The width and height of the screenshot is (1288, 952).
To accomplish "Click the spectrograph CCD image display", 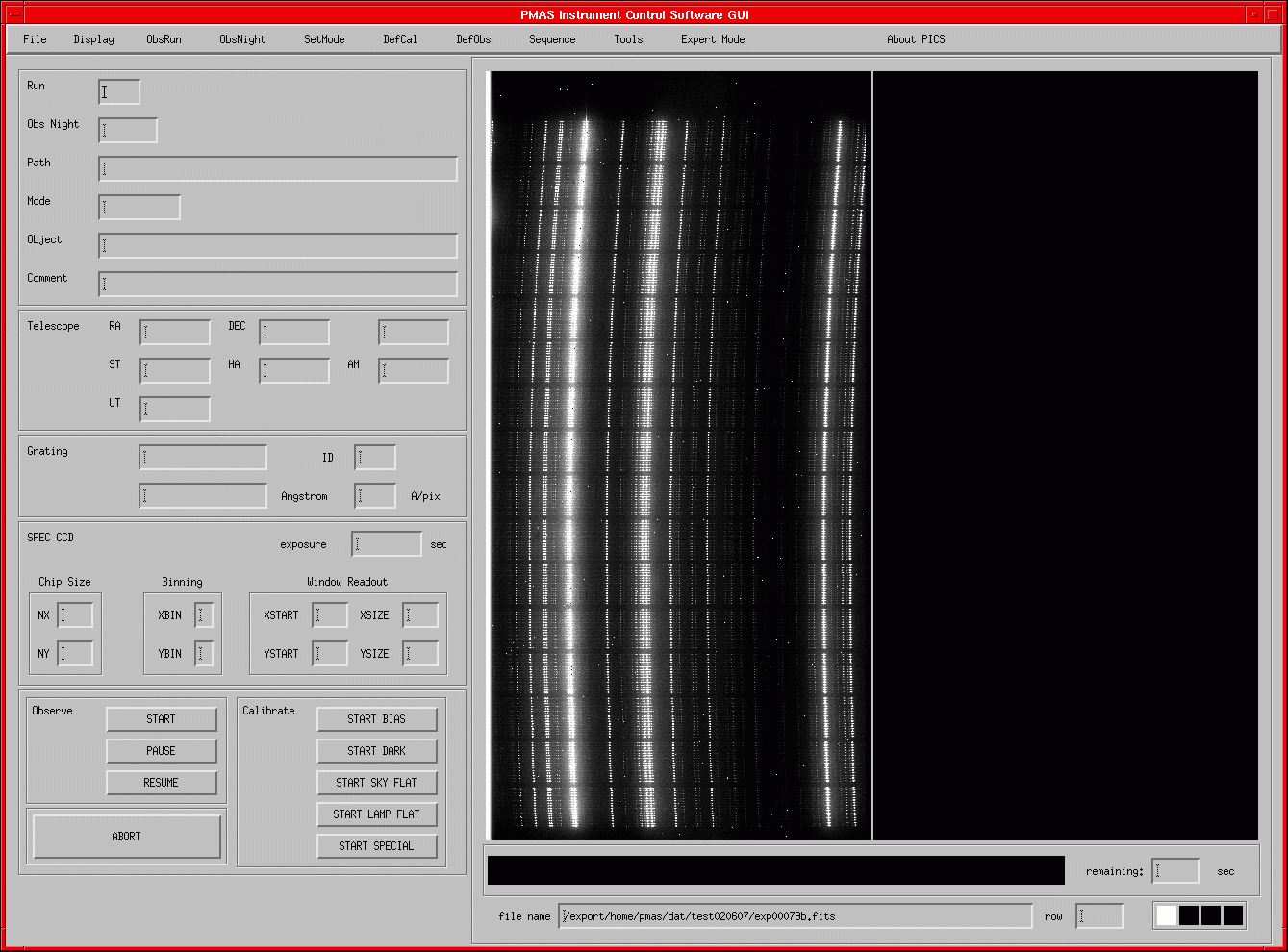I will 679,456.
